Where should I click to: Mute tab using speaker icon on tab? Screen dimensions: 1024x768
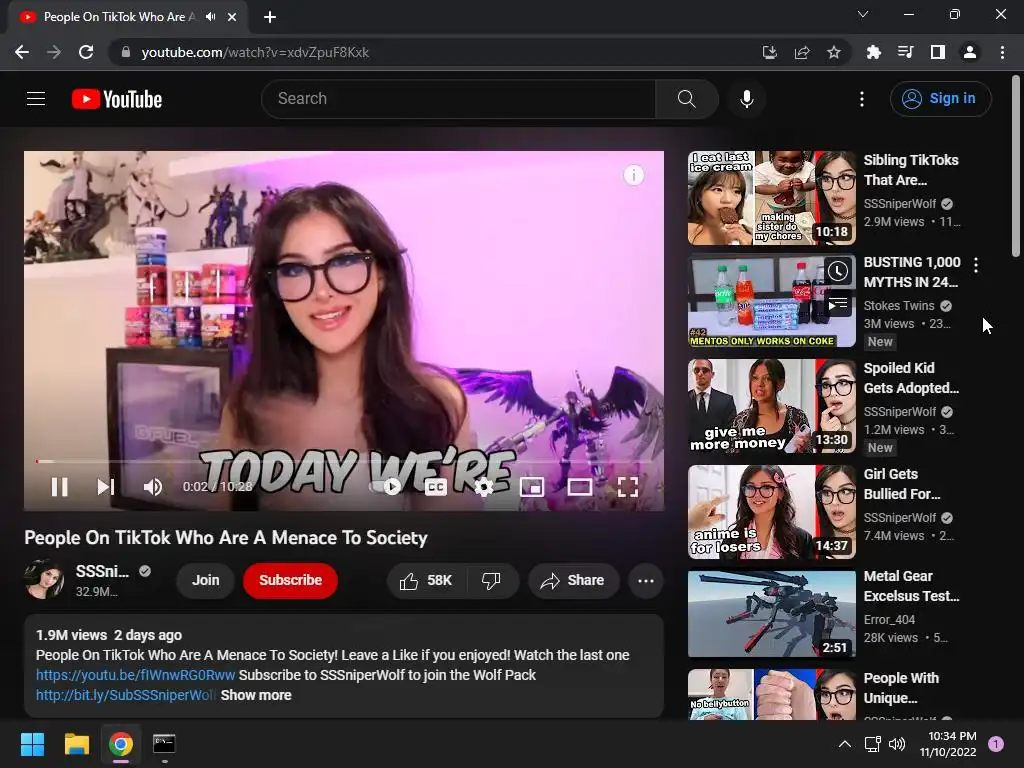coord(210,17)
